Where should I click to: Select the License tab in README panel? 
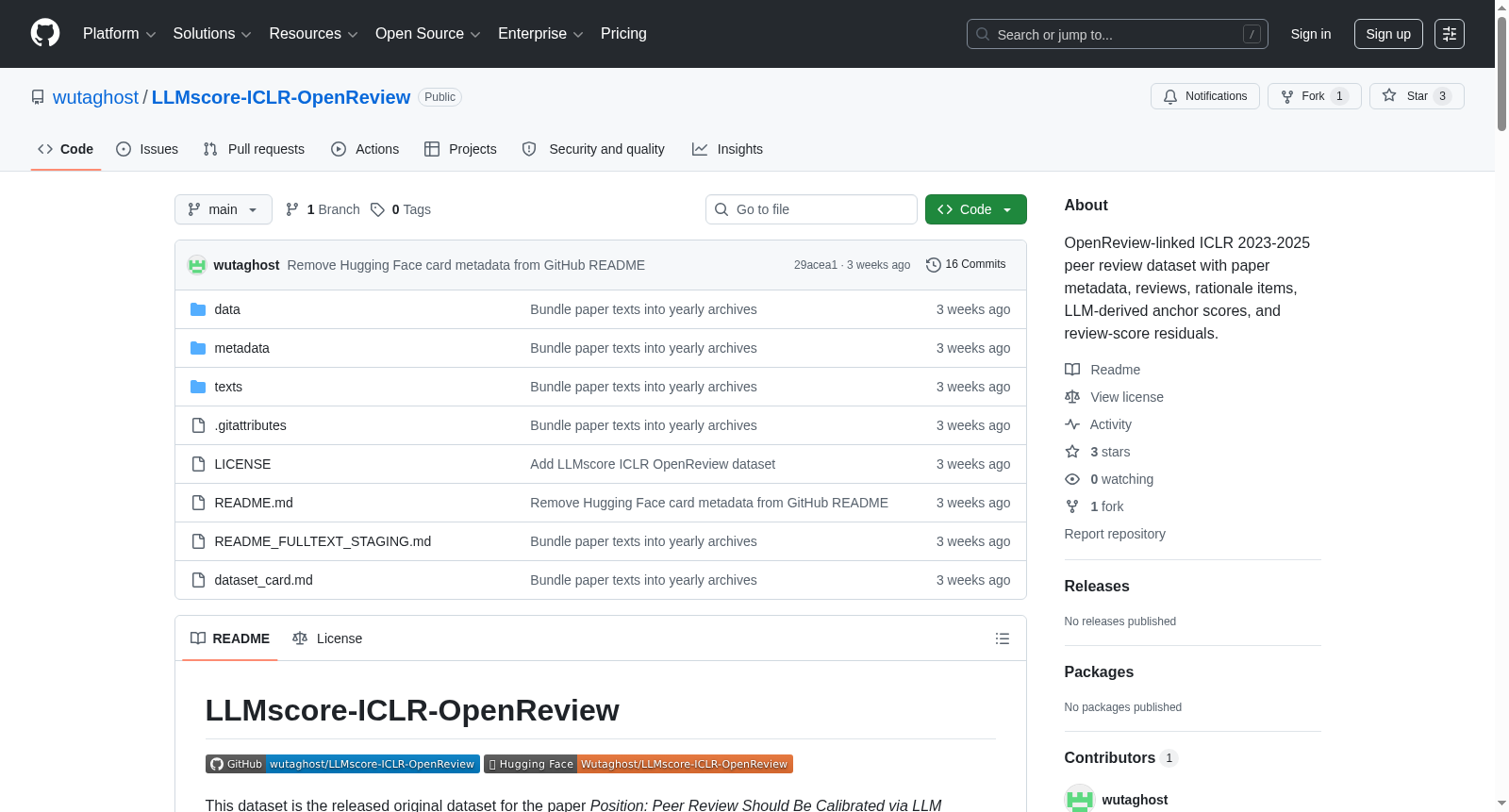(x=327, y=638)
